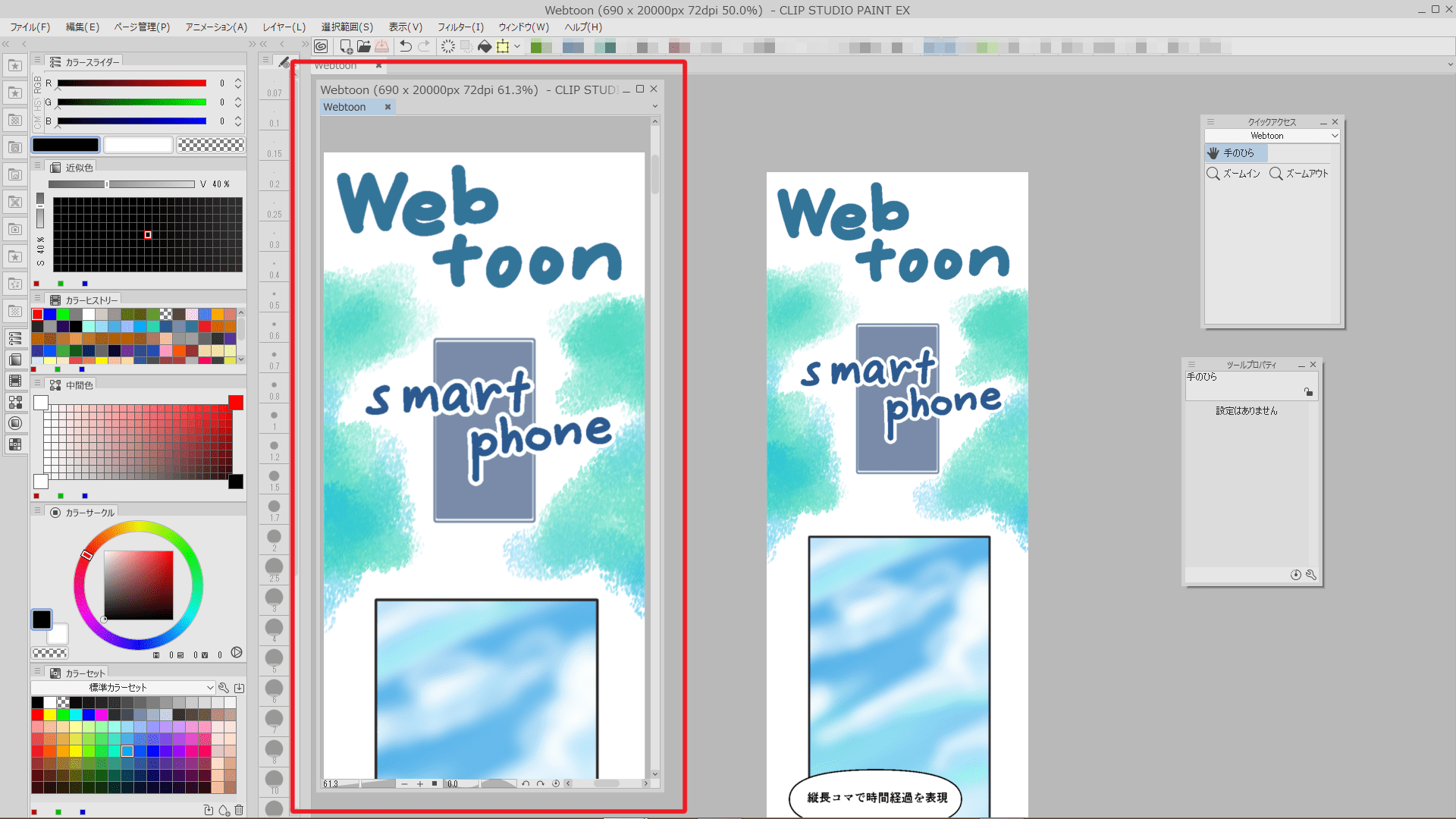Select the white sub color box

[138, 145]
